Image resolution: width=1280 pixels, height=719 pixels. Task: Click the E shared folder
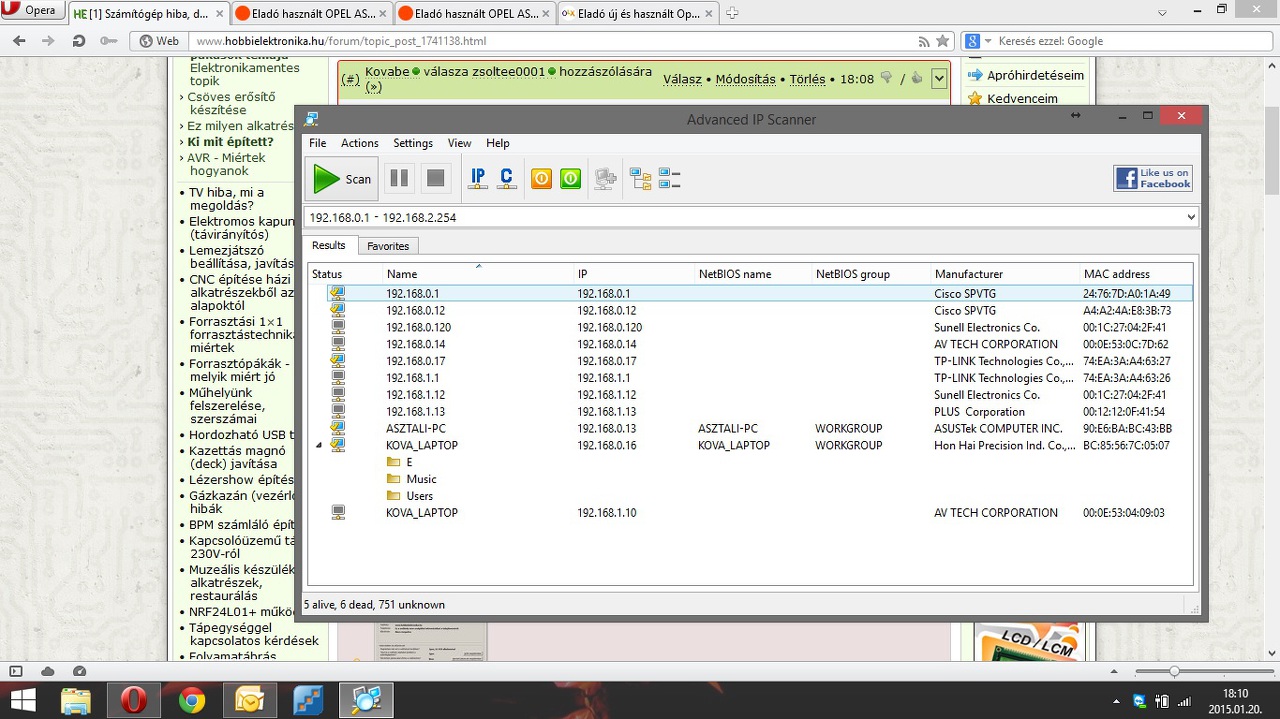(399, 462)
